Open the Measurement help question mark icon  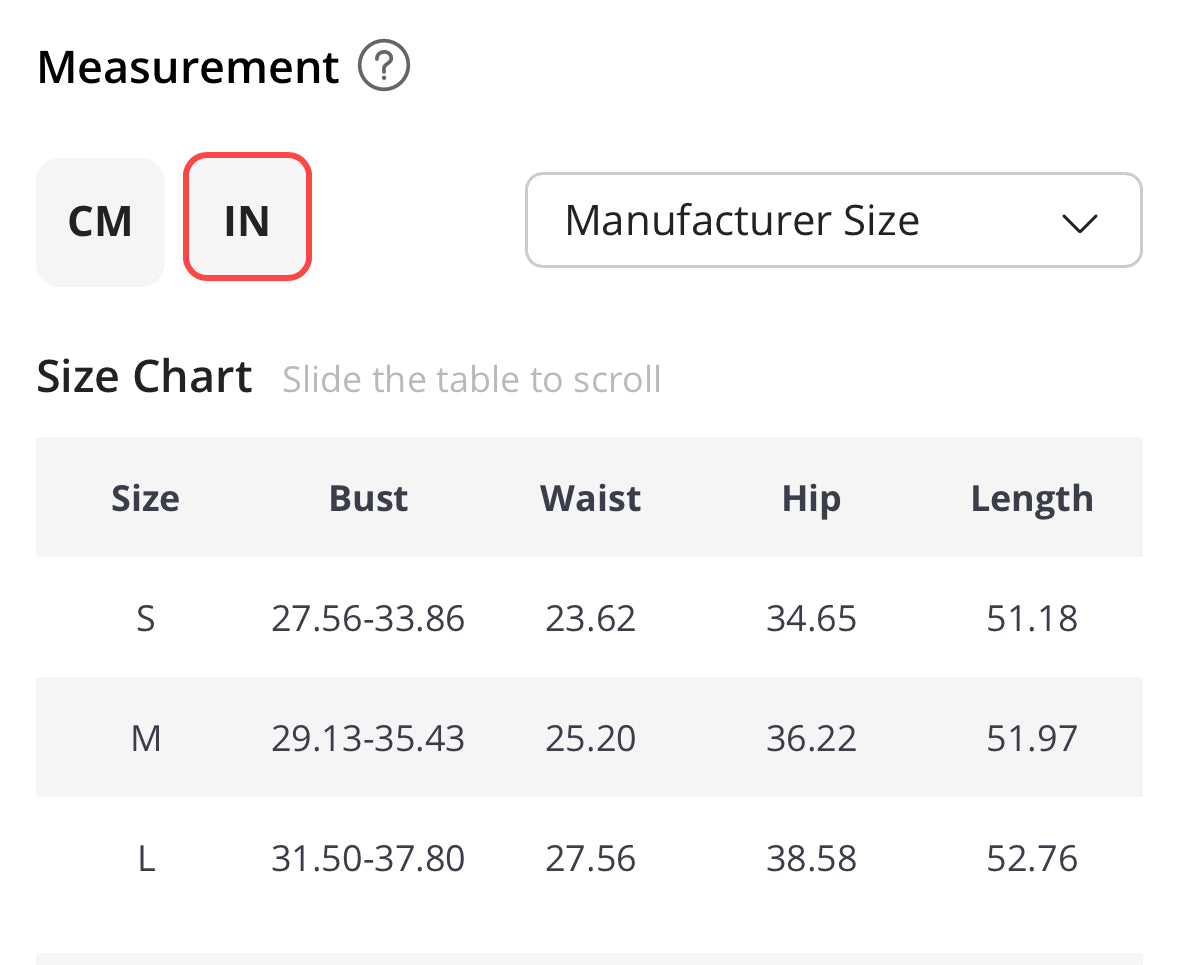point(383,65)
